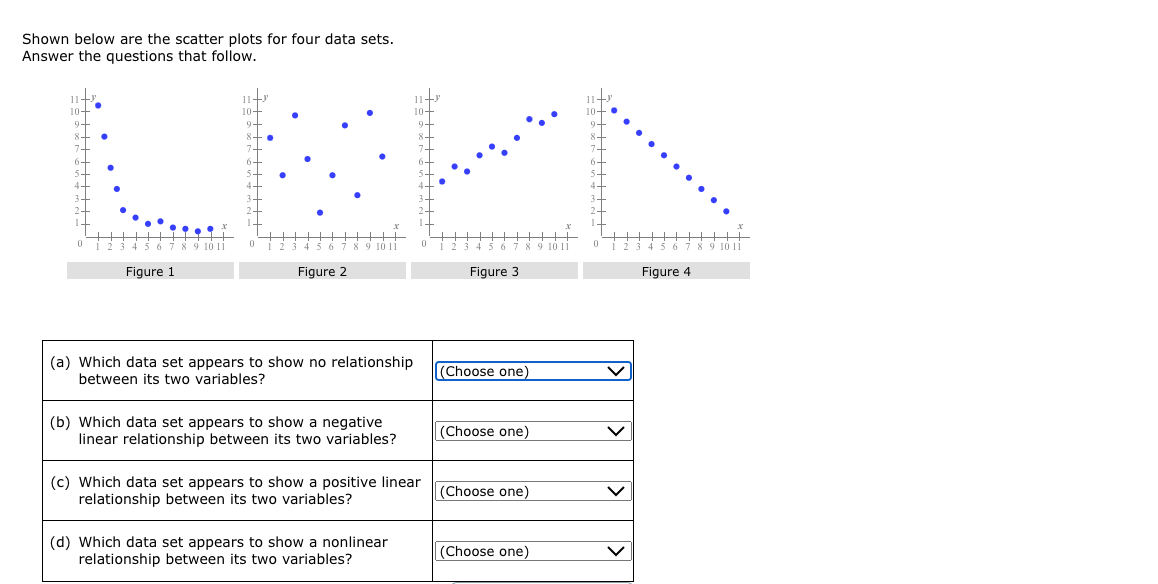Click the Figure 4 label
Image resolution: width=1158 pixels, height=584 pixels.
click(667, 270)
